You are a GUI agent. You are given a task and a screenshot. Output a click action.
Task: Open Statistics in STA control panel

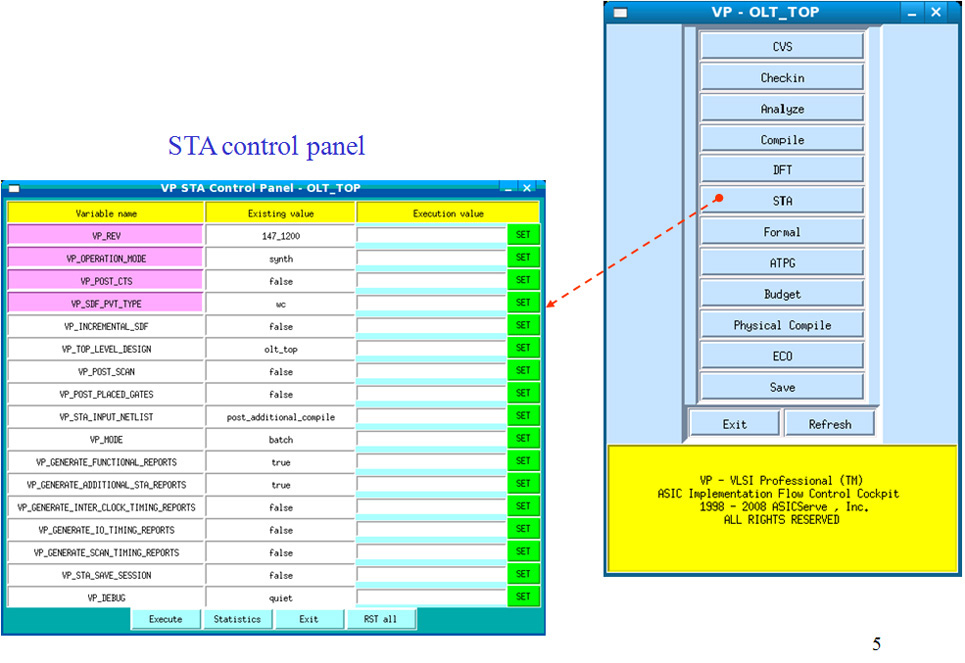237,619
